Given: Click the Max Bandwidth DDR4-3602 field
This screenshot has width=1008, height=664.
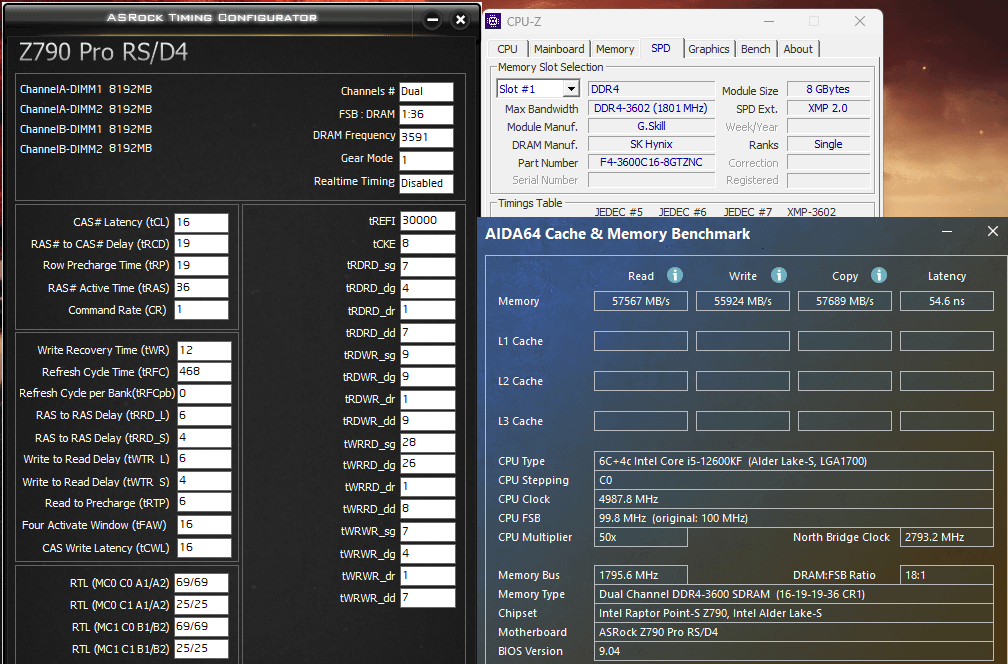Looking at the screenshot, I should click(x=651, y=109).
